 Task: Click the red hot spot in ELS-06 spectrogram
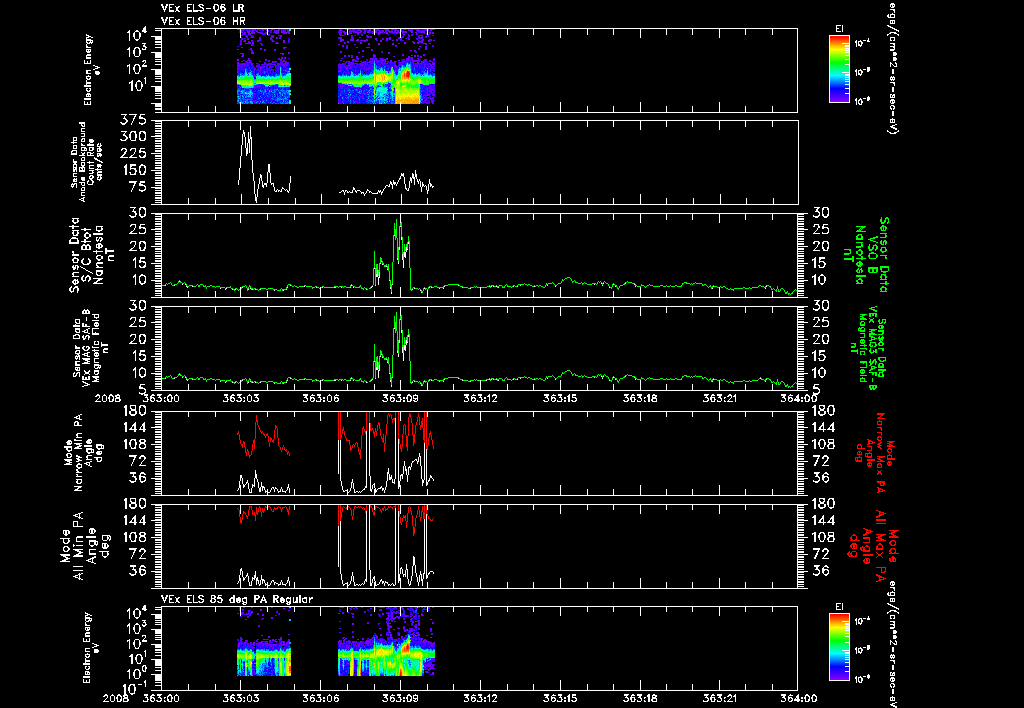pyautogui.click(x=406, y=75)
